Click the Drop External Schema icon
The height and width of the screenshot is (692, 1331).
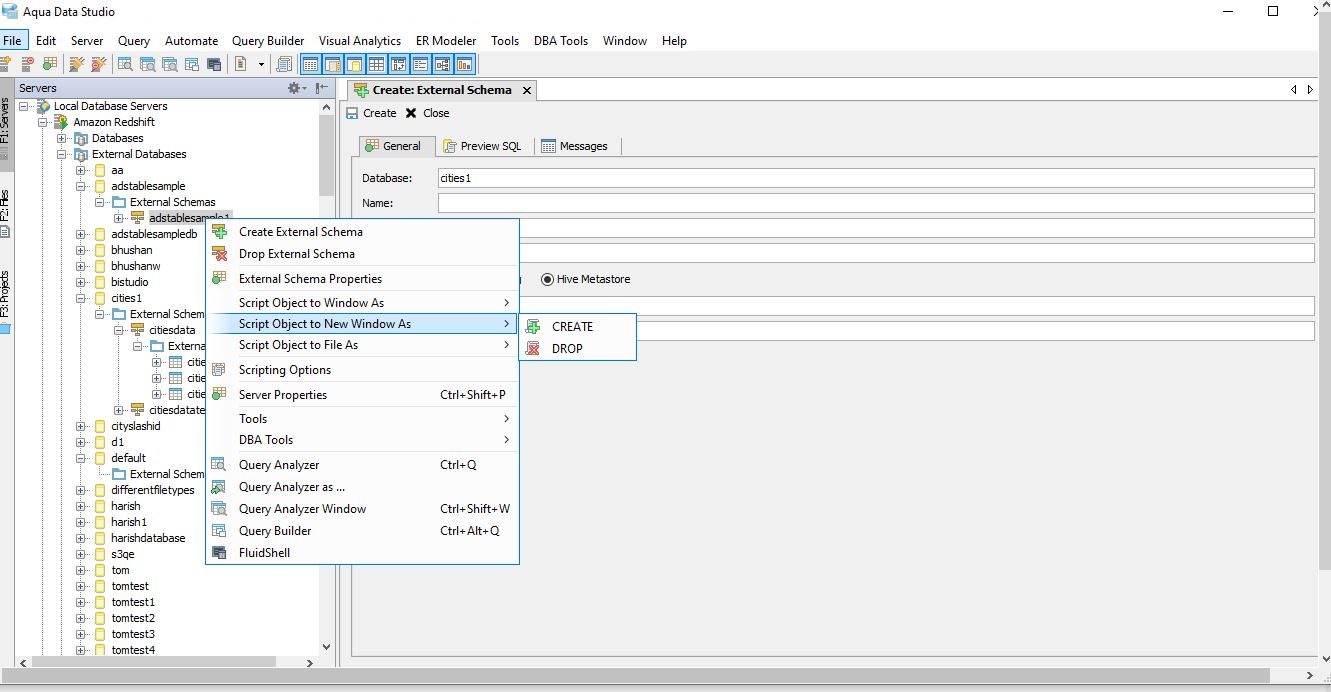(x=219, y=254)
